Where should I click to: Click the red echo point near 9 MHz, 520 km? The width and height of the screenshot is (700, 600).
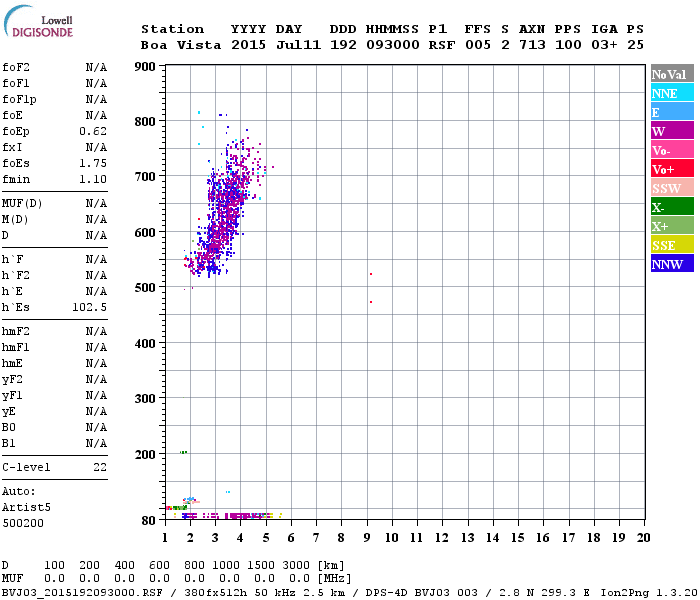click(371, 274)
